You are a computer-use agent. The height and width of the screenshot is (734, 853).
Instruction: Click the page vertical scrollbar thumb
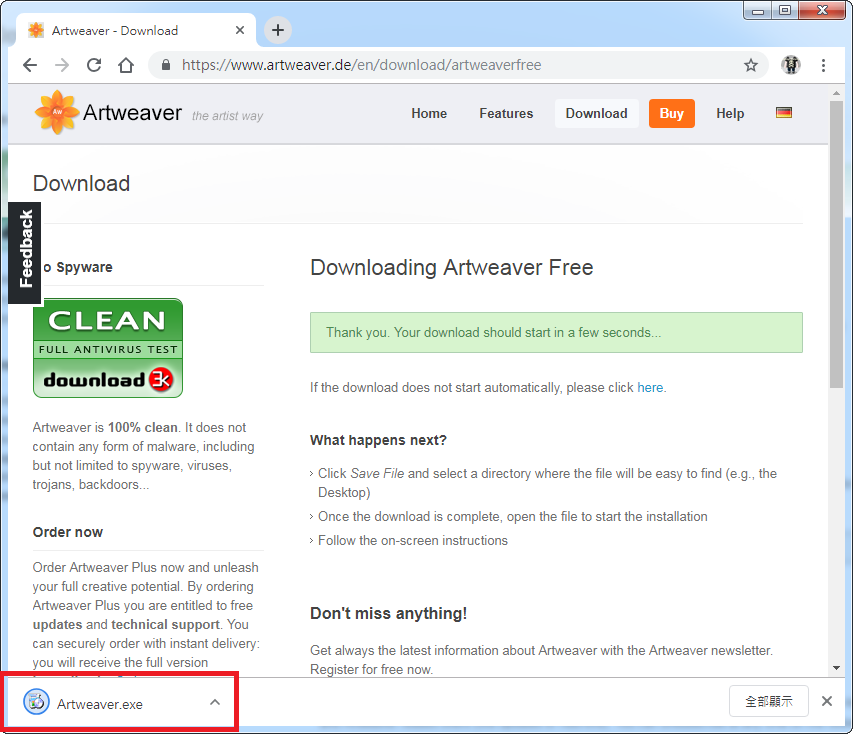(836, 245)
